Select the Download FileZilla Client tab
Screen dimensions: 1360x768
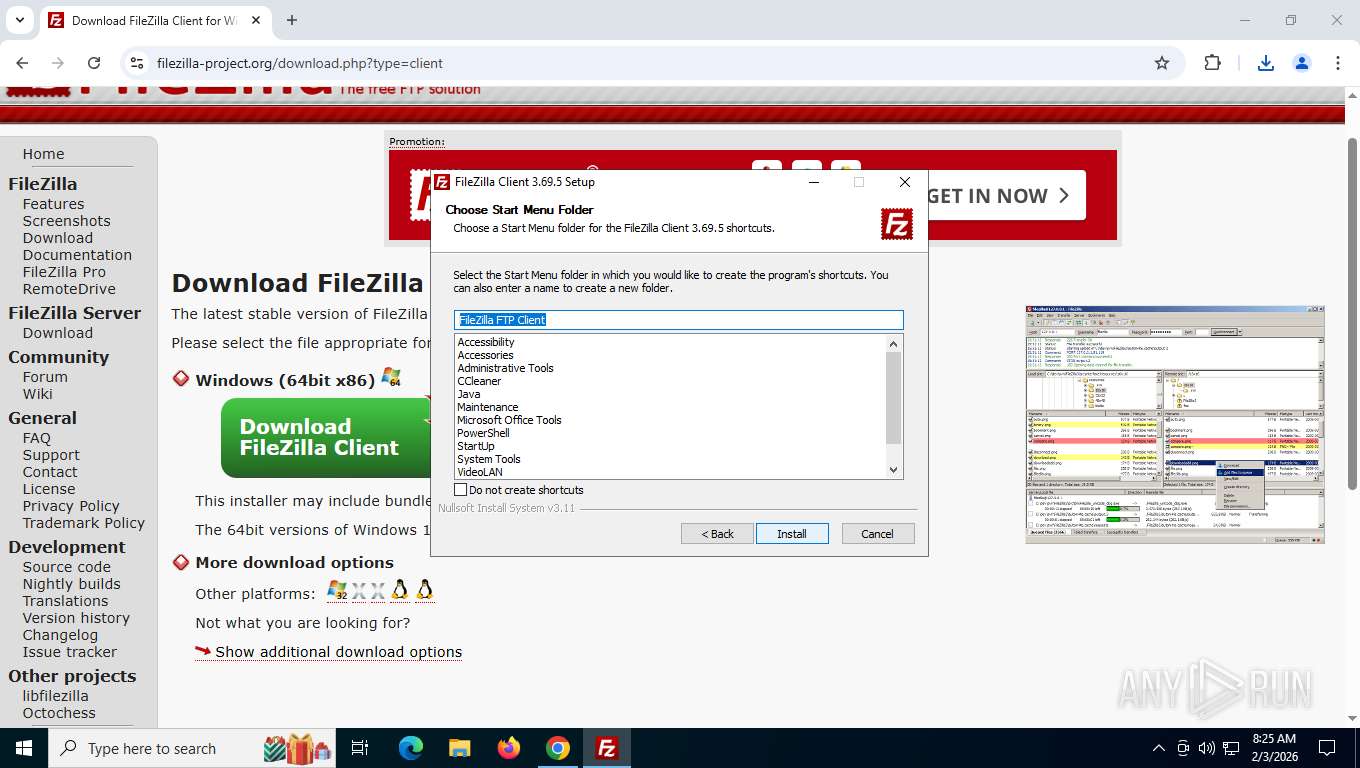(x=154, y=20)
